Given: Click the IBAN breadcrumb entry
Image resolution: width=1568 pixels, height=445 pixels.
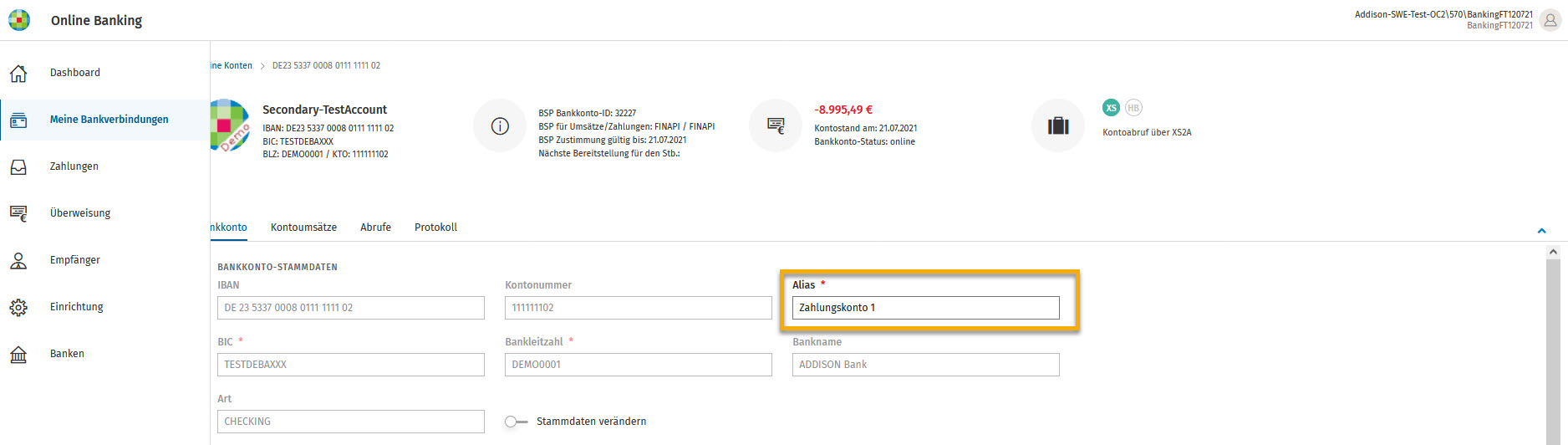Looking at the screenshot, I should (327, 65).
